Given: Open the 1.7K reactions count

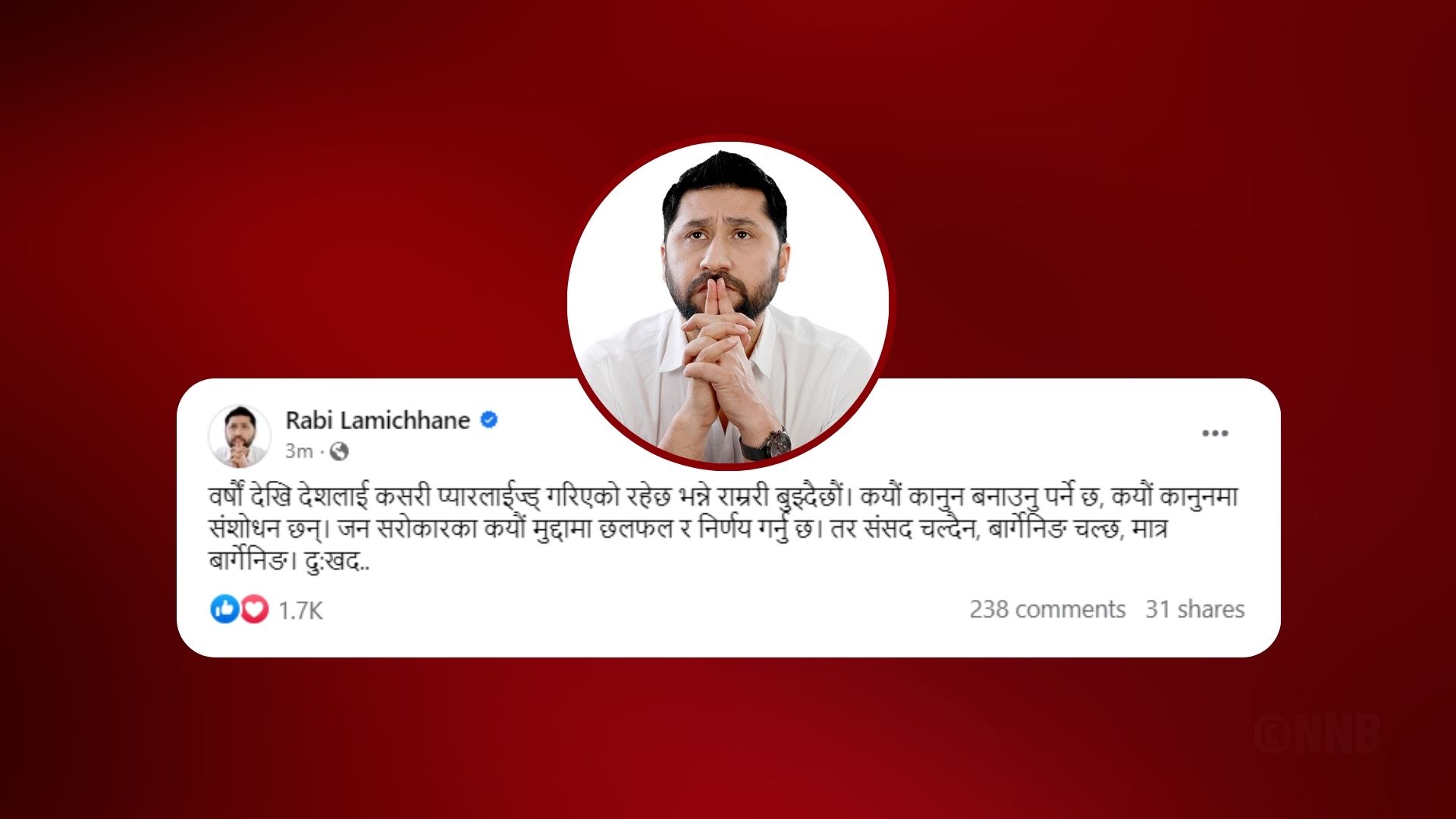Looking at the screenshot, I should (300, 610).
